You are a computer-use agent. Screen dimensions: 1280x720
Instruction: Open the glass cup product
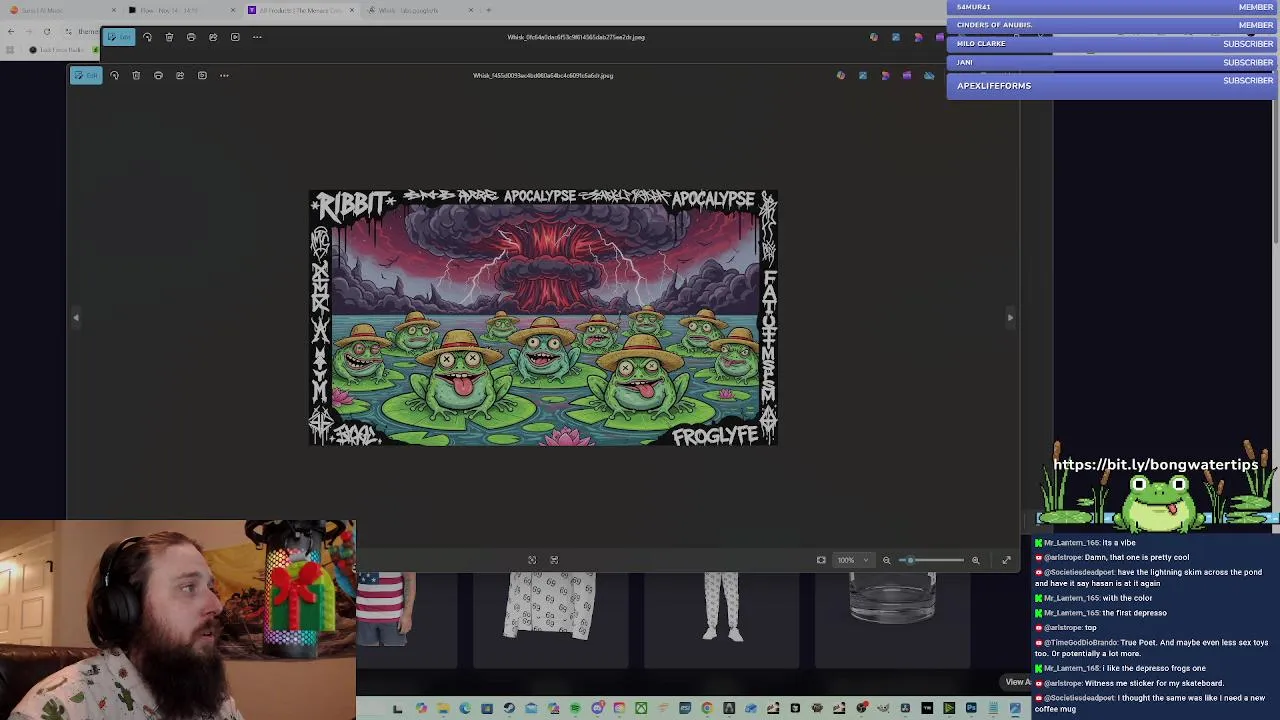pyautogui.click(x=893, y=597)
